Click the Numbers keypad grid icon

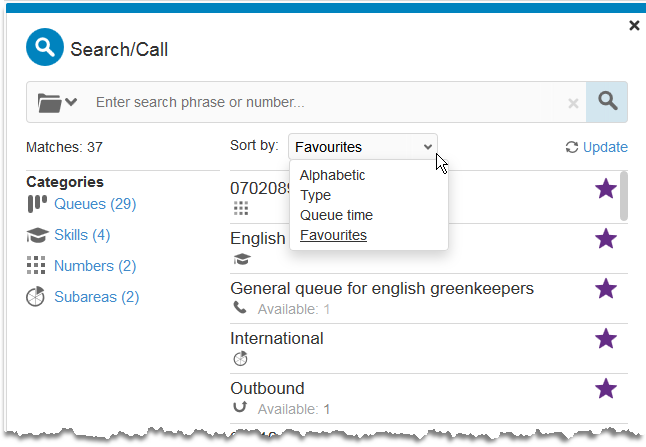tap(36, 265)
